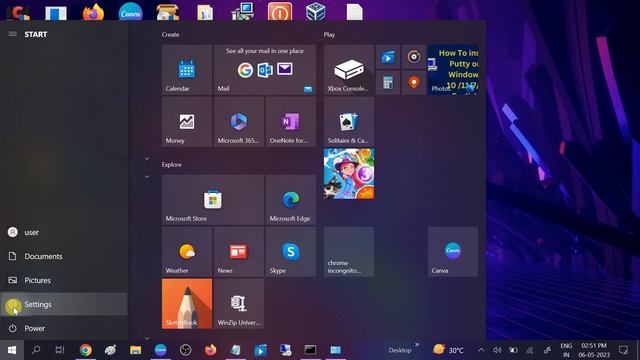640x360 pixels.
Task: Open the user account menu
Action: [64, 232]
